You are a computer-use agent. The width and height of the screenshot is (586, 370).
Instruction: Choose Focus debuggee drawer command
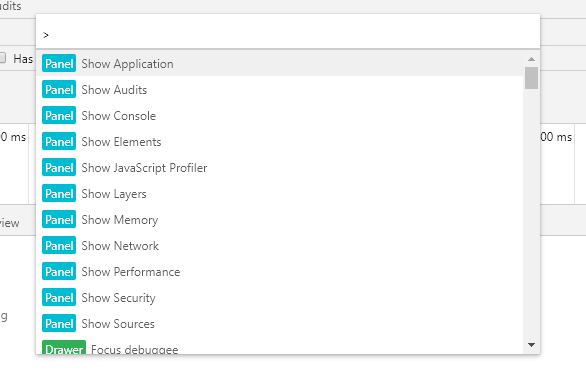click(280, 346)
